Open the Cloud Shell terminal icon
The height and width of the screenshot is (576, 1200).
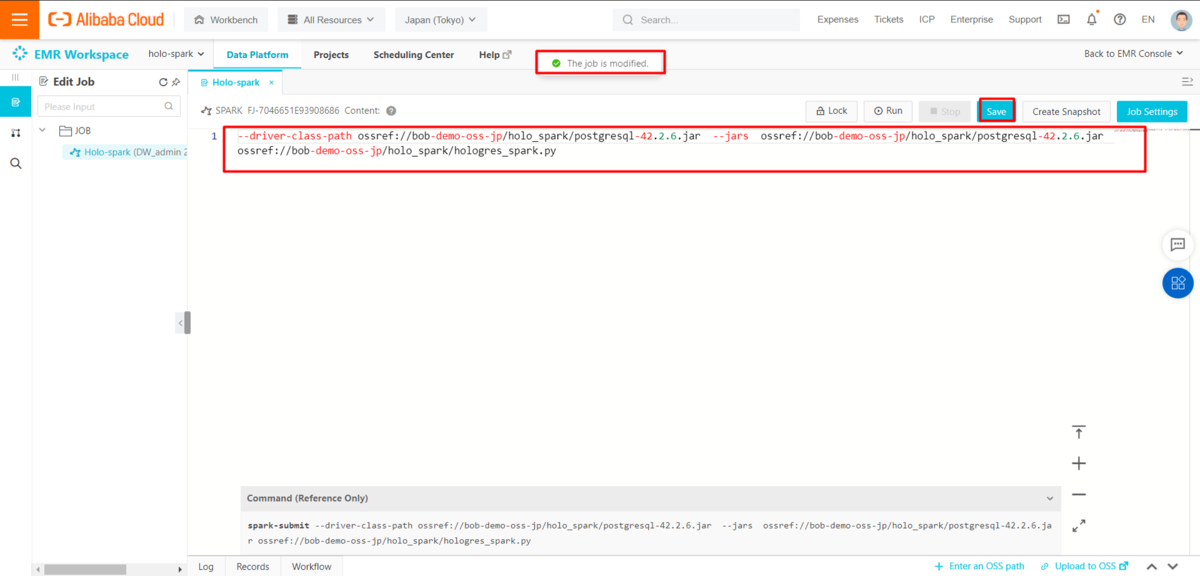1063,19
